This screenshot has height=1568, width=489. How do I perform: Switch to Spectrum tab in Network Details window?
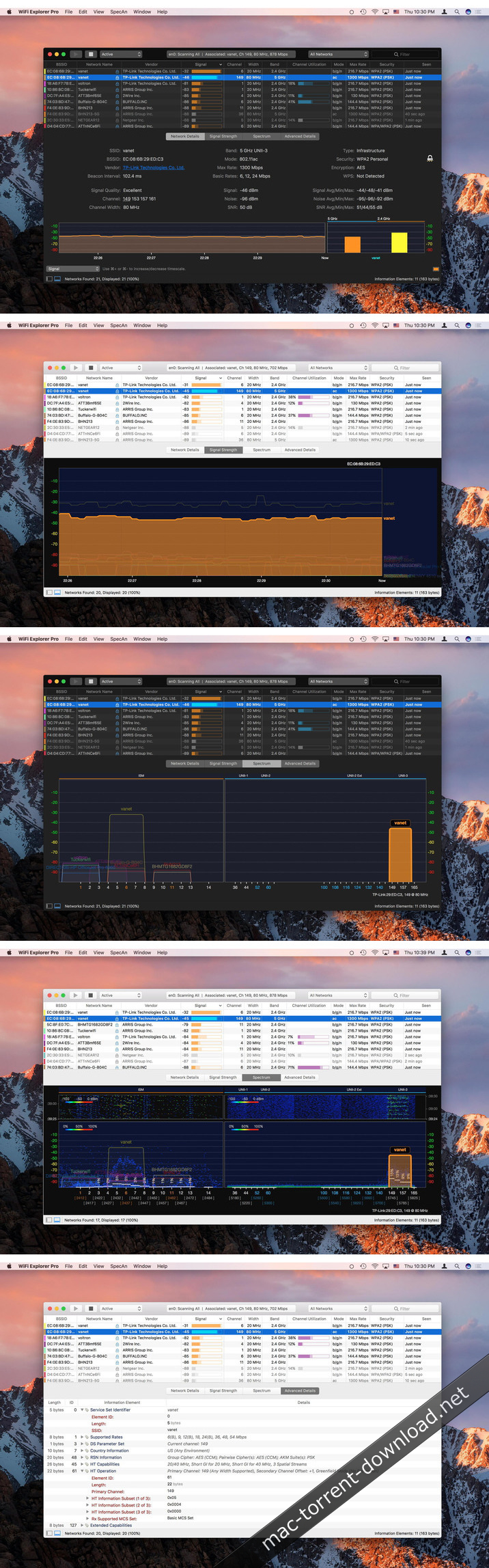[262, 137]
